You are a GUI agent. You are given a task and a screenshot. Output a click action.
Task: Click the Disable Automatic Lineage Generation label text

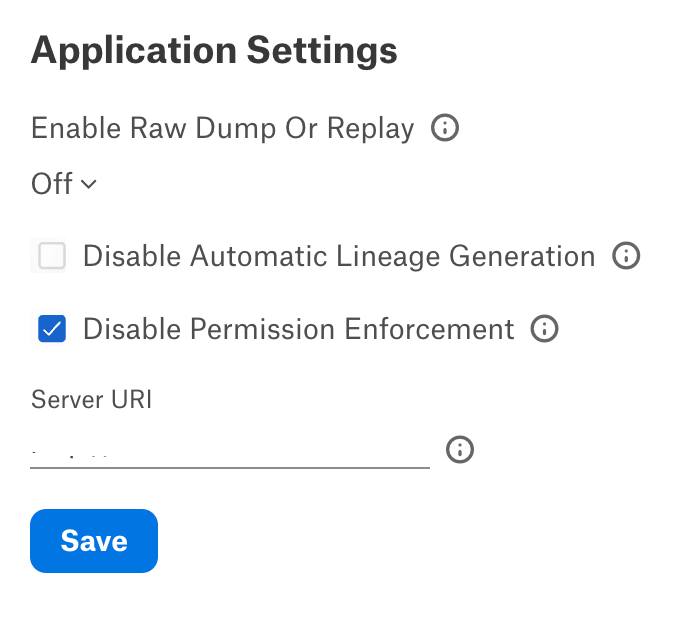339,256
